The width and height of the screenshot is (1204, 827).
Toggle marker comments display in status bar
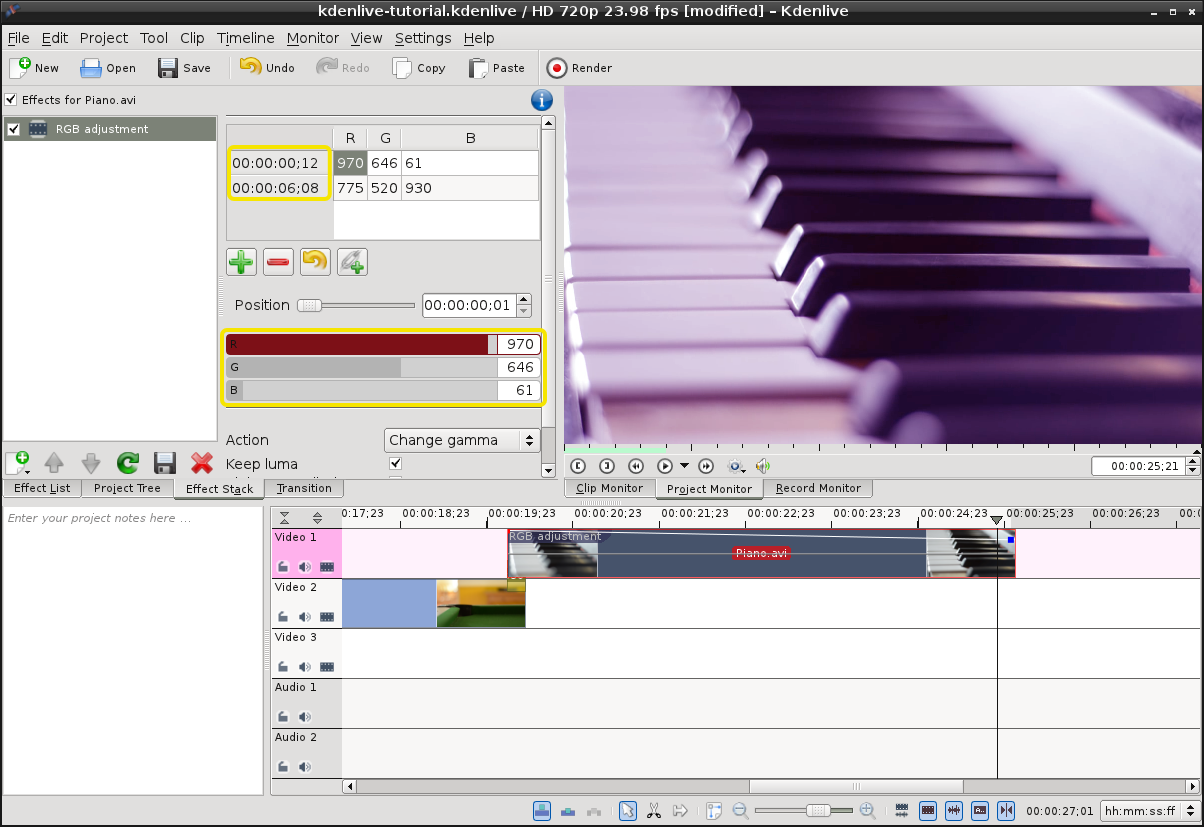(x=979, y=810)
